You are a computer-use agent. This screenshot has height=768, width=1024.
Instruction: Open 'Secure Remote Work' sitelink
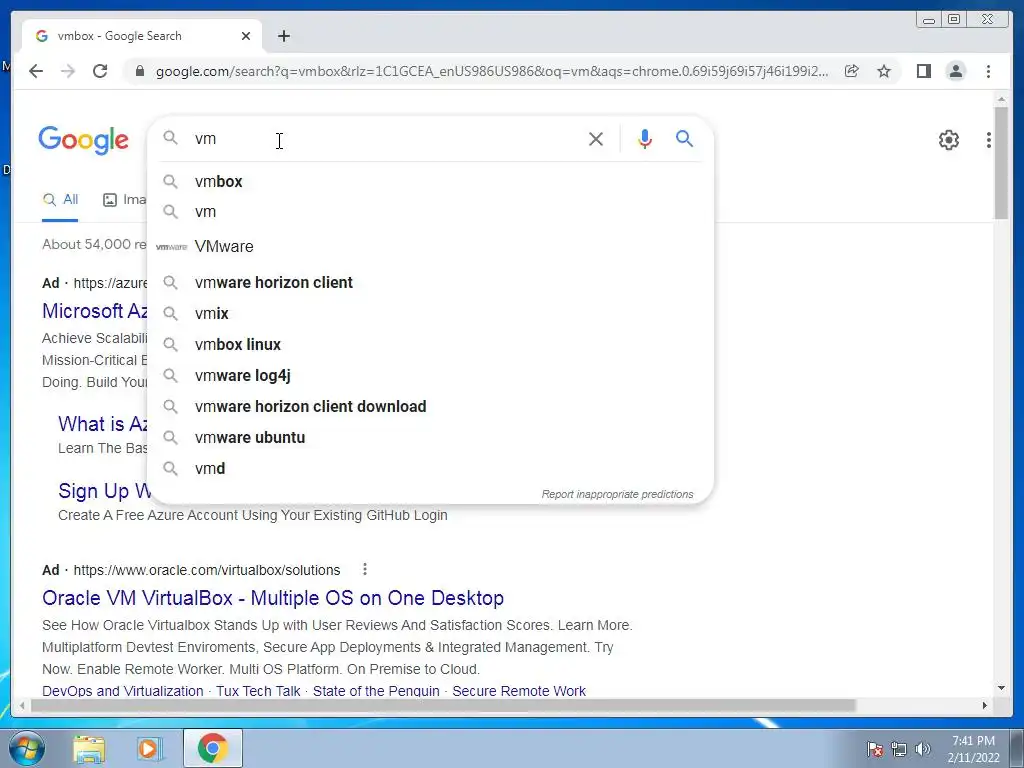[519, 691]
